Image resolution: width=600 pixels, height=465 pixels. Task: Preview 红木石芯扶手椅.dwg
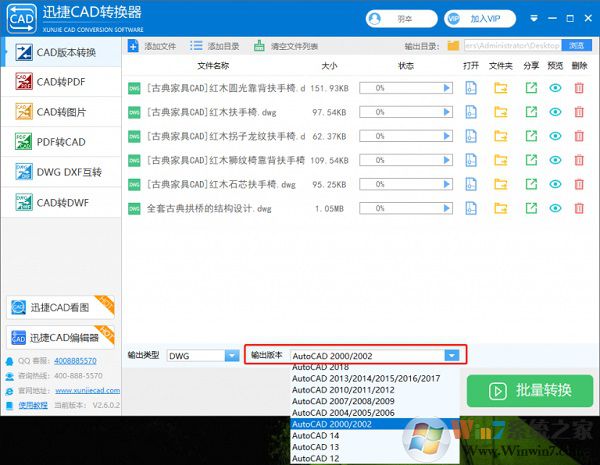pyautogui.click(x=555, y=184)
